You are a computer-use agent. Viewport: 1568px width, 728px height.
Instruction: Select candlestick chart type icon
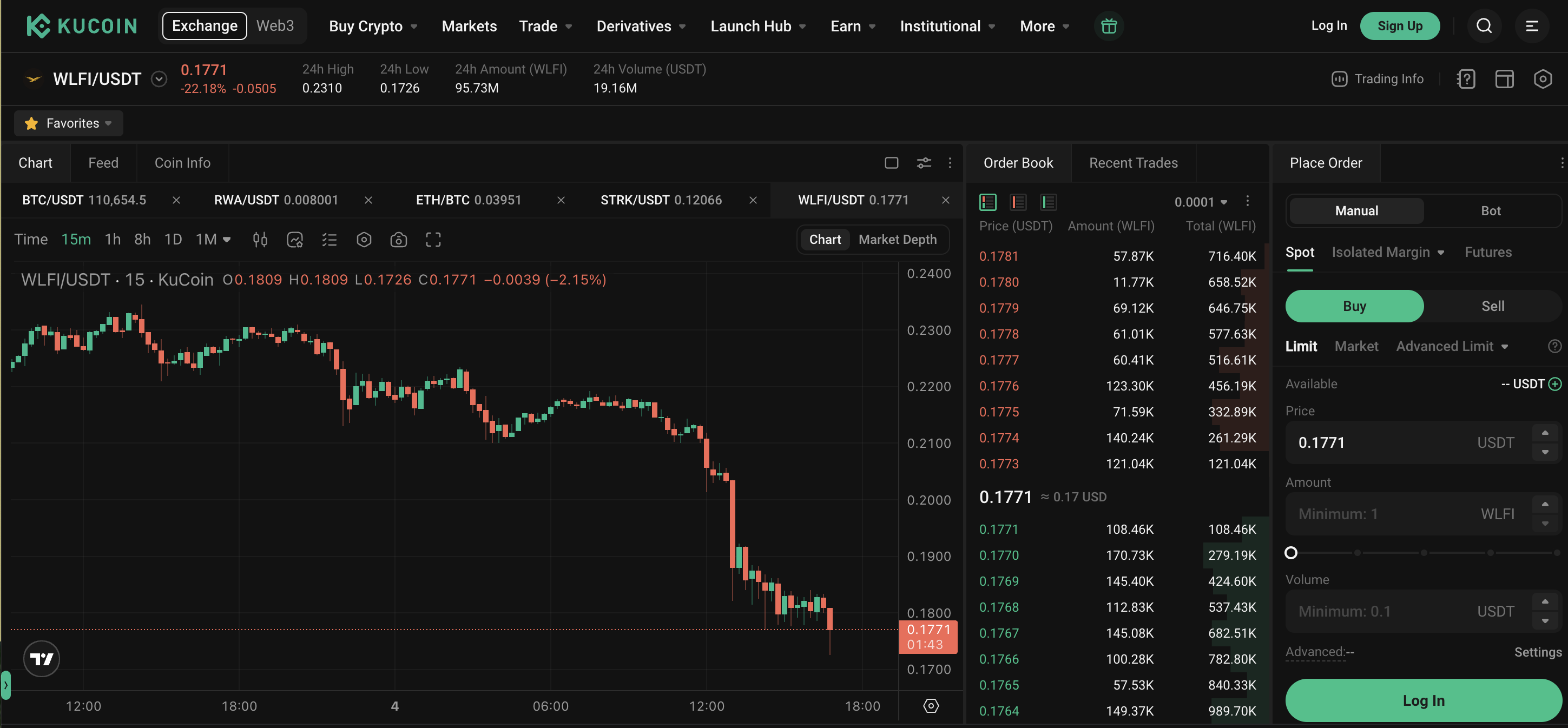click(260, 240)
